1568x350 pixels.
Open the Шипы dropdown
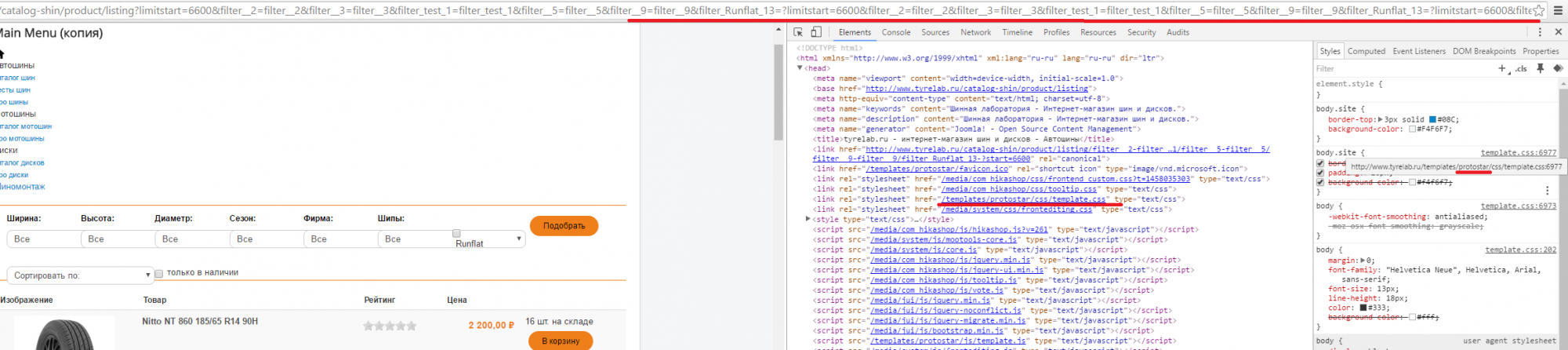[452, 239]
